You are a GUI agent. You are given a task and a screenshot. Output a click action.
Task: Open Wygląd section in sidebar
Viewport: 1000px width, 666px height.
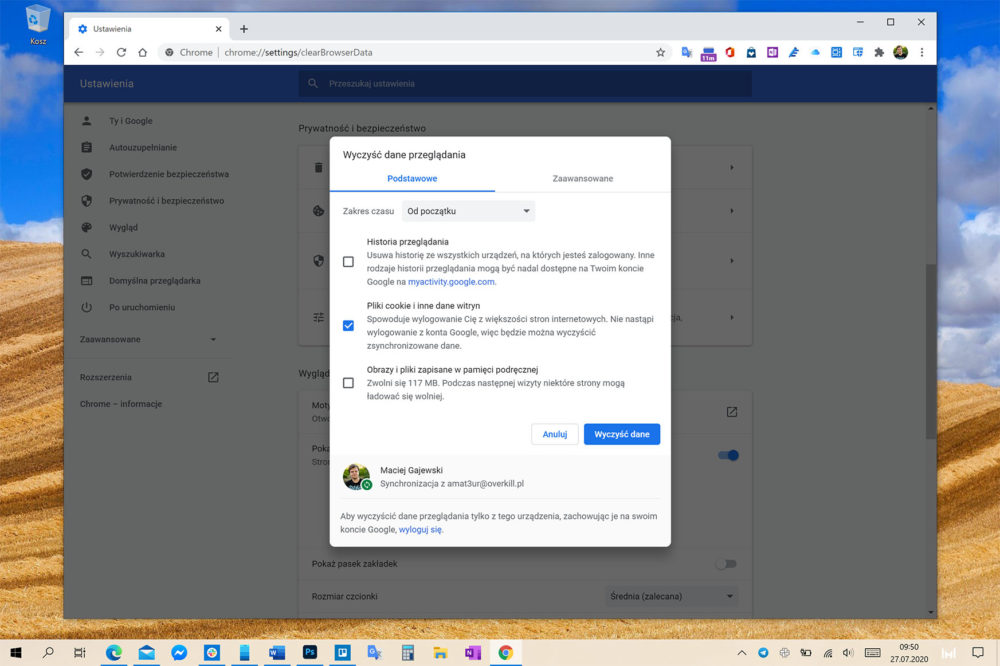[123, 228]
